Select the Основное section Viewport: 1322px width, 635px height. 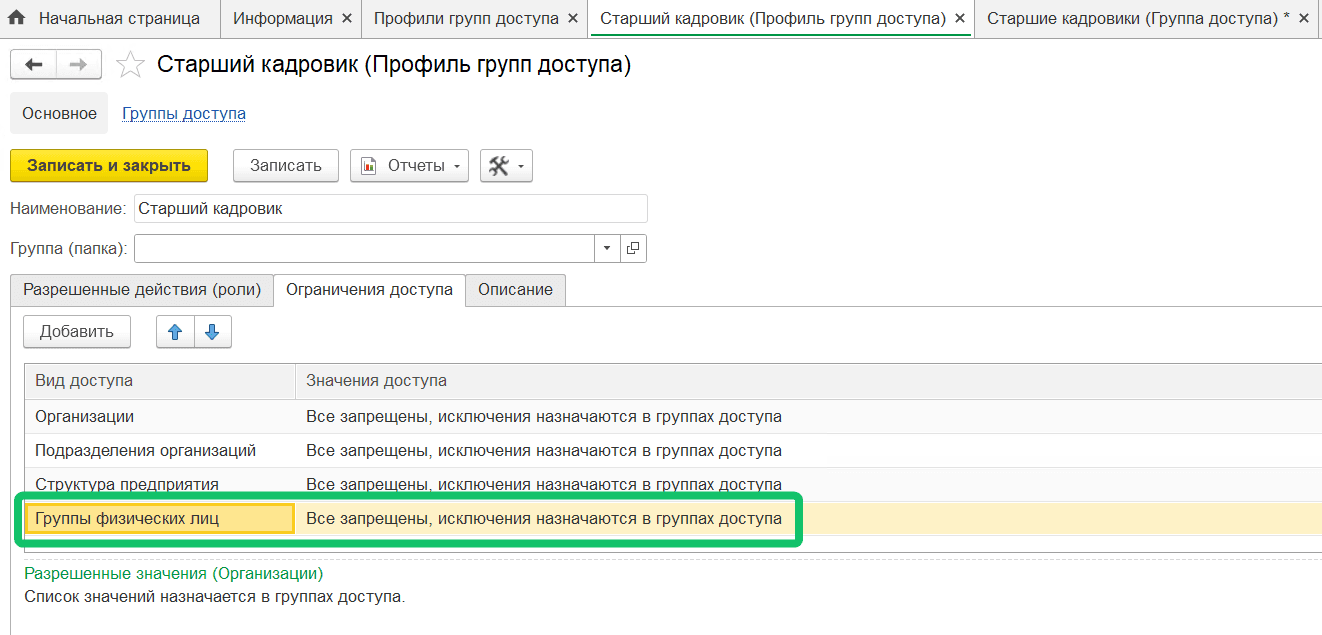point(60,113)
